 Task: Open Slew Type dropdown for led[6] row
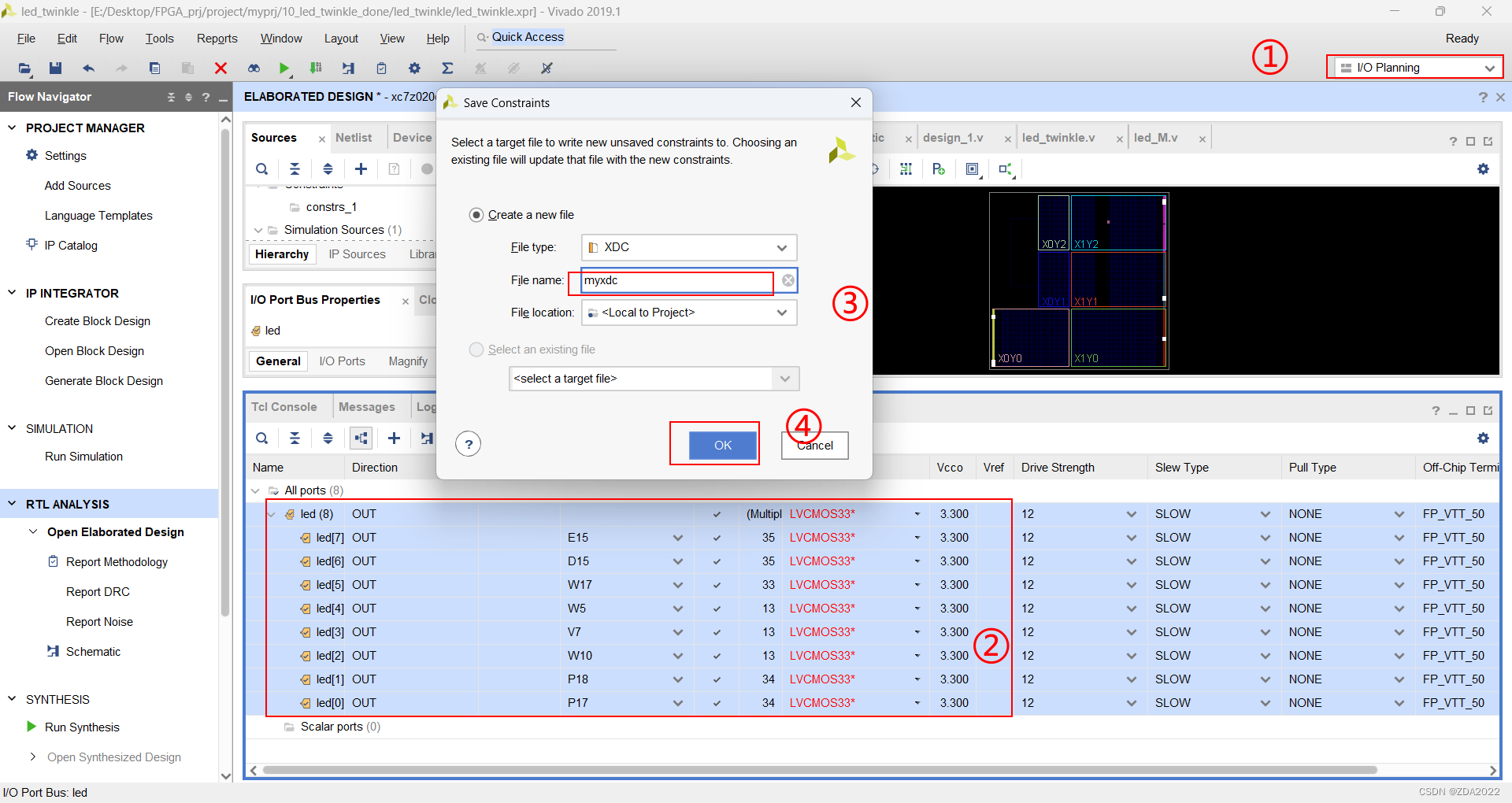[1265, 561]
